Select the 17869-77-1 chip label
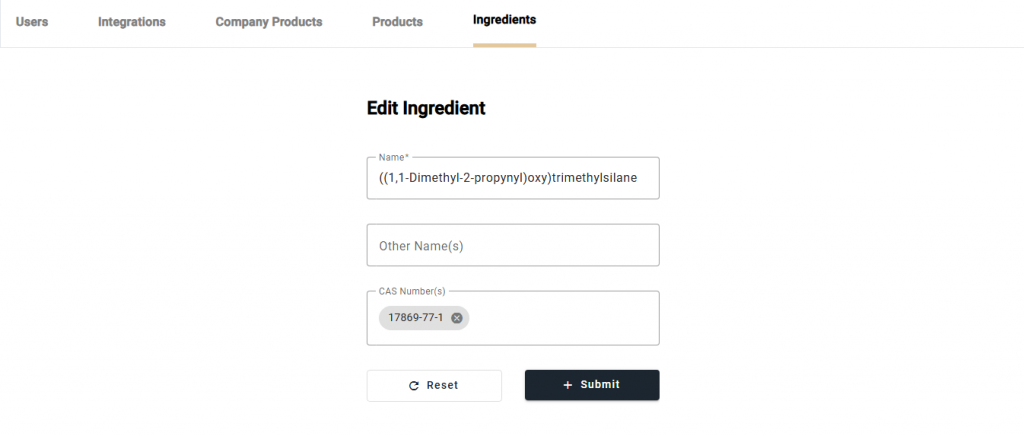This screenshot has width=1024, height=436. (416, 318)
